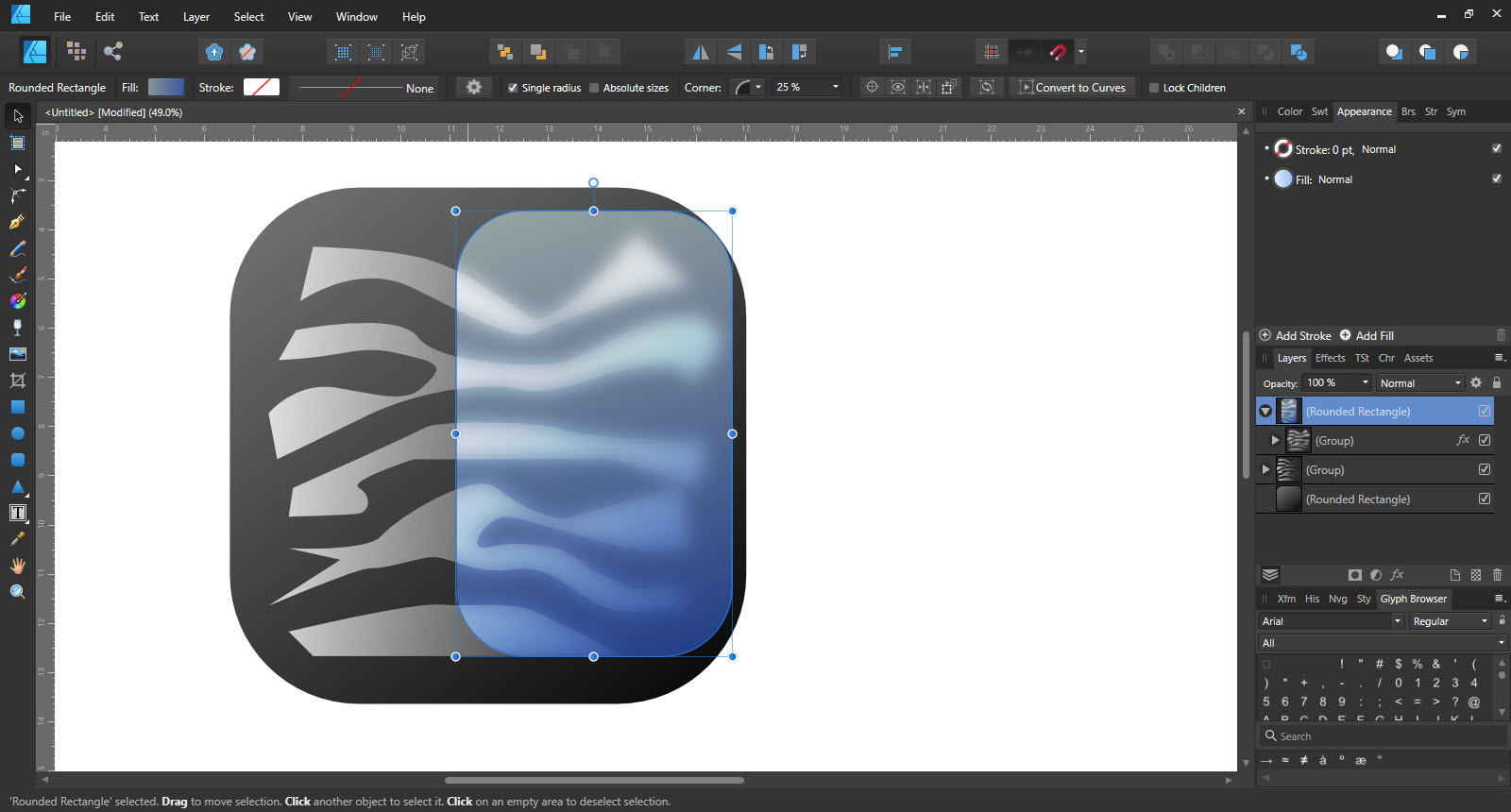
Task: Select the Rounded Rectangle tool
Action: pos(17,460)
